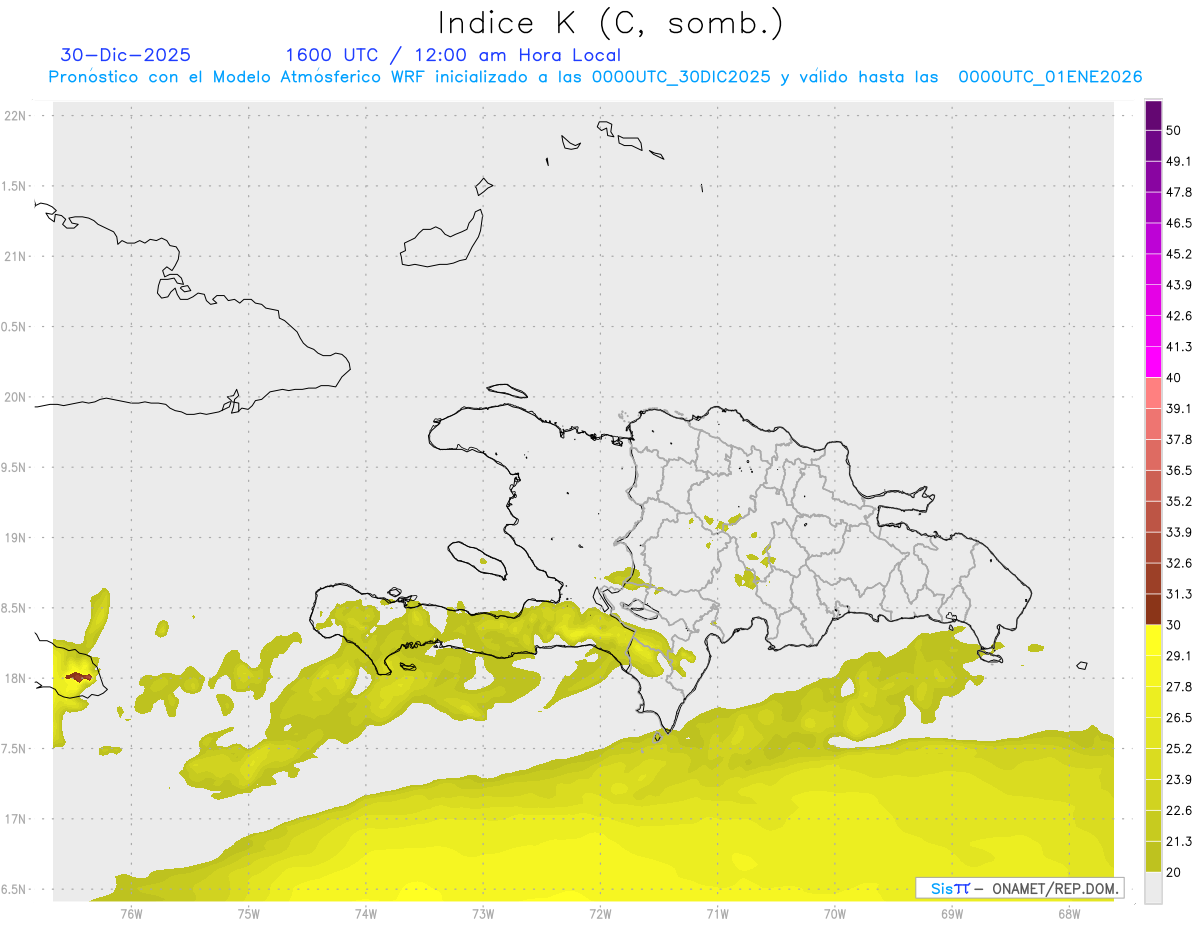
Task: Pick the dark purple legend band above 50
Action: (1153, 116)
